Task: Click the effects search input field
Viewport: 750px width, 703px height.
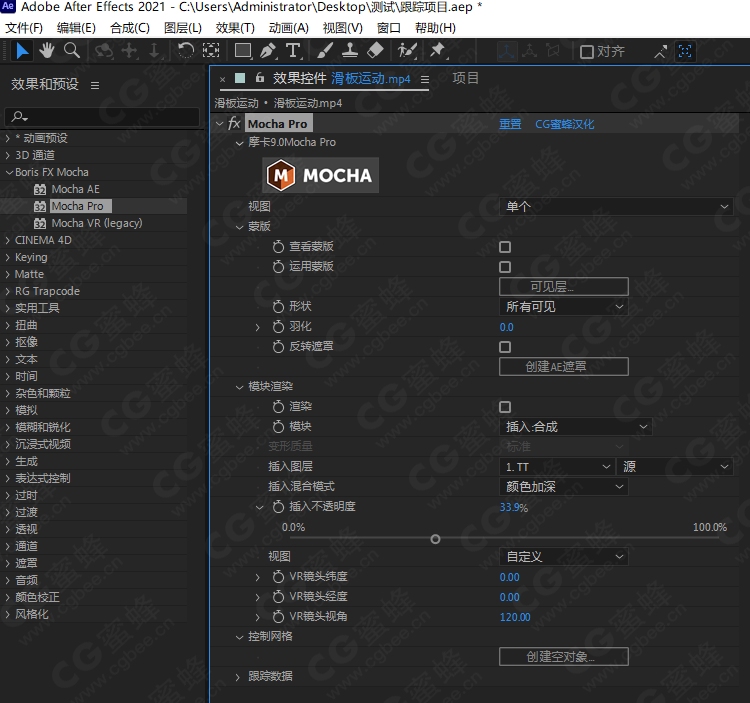Action: [102, 116]
